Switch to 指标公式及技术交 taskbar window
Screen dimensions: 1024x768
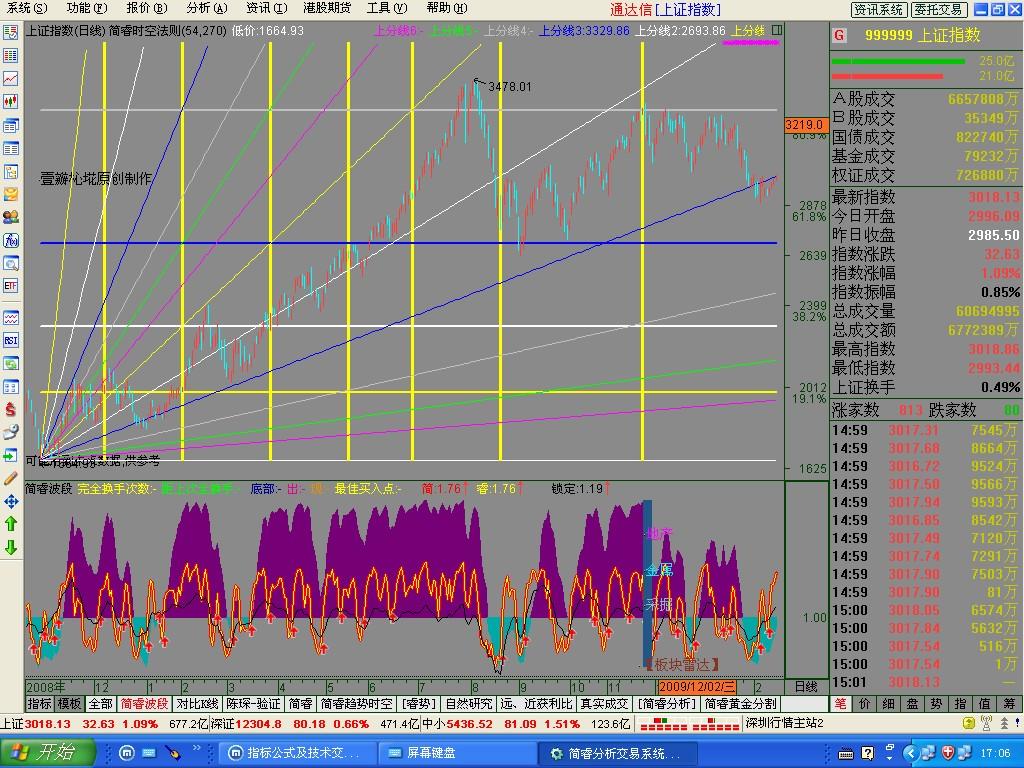(297, 753)
